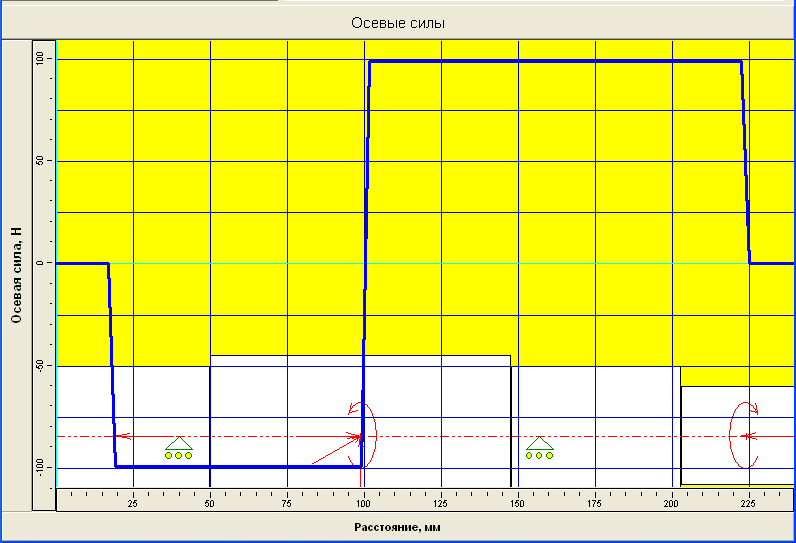The image size is (796, 543).
Task: Click the 125 tick on the horizontal axis
Action: coord(440,503)
